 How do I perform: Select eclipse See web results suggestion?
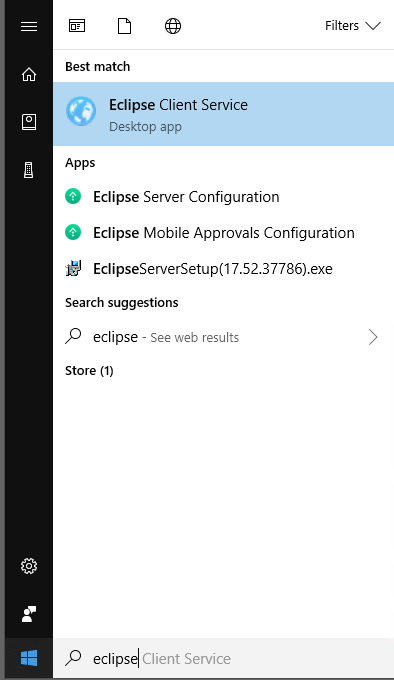pos(223,337)
